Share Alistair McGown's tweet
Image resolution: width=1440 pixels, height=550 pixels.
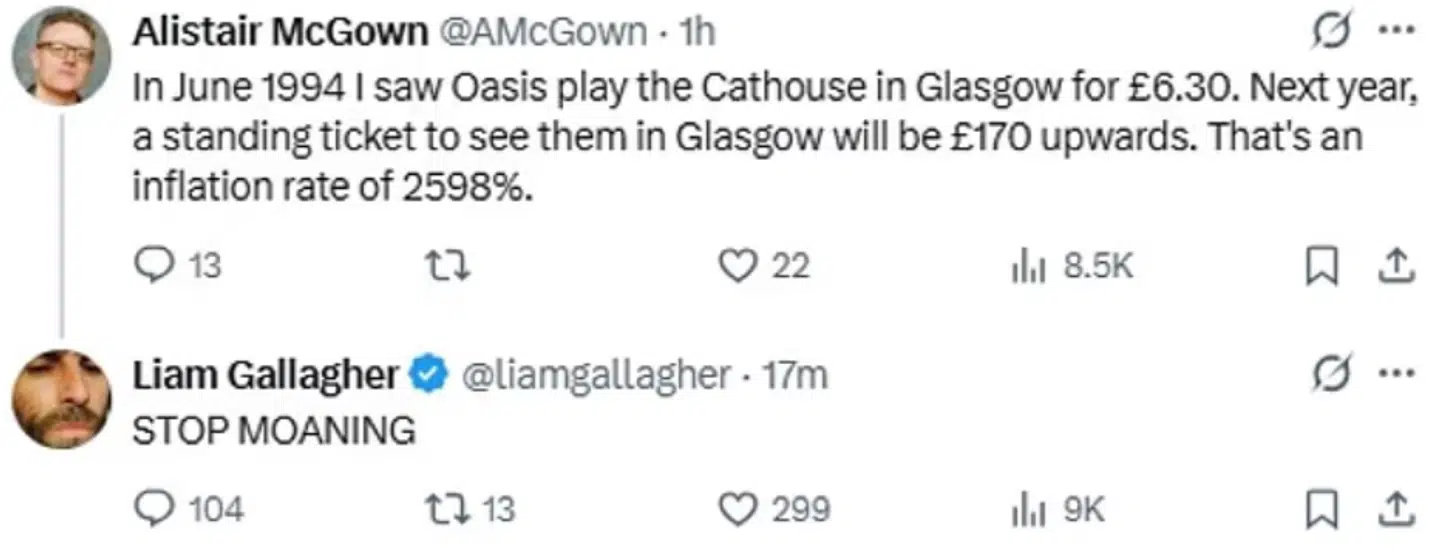[x=1395, y=265]
